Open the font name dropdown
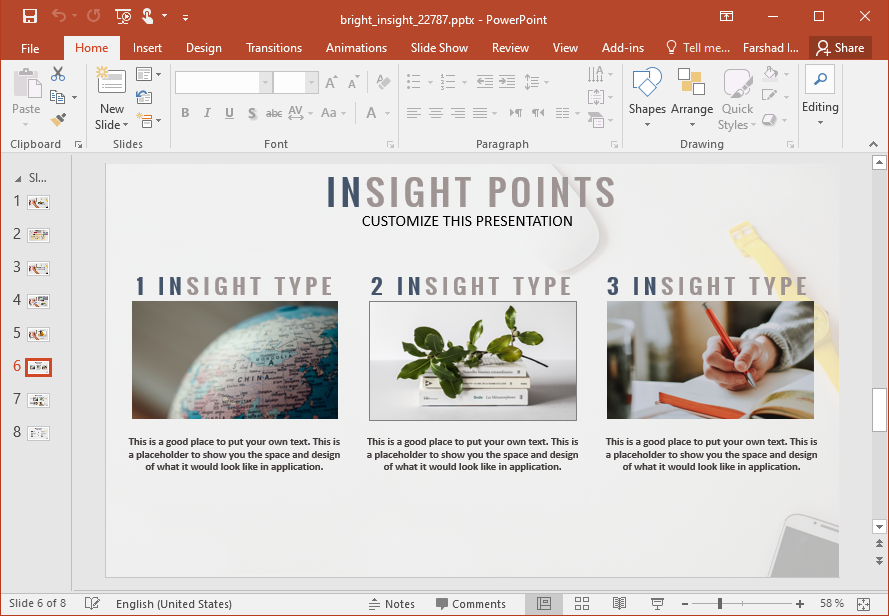The image size is (889, 616). (x=265, y=83)
